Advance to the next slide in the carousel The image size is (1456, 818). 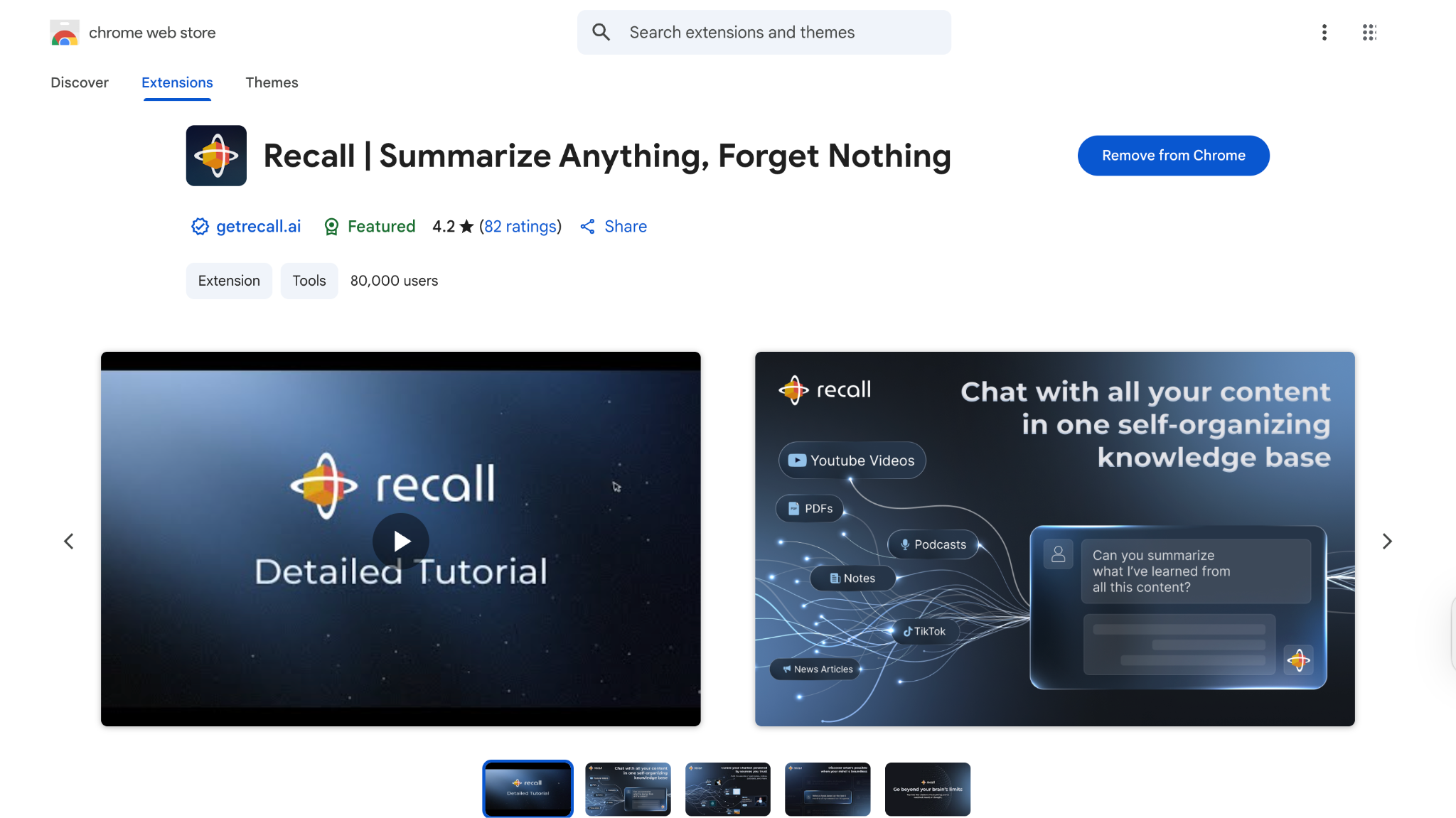point(1386,542)
